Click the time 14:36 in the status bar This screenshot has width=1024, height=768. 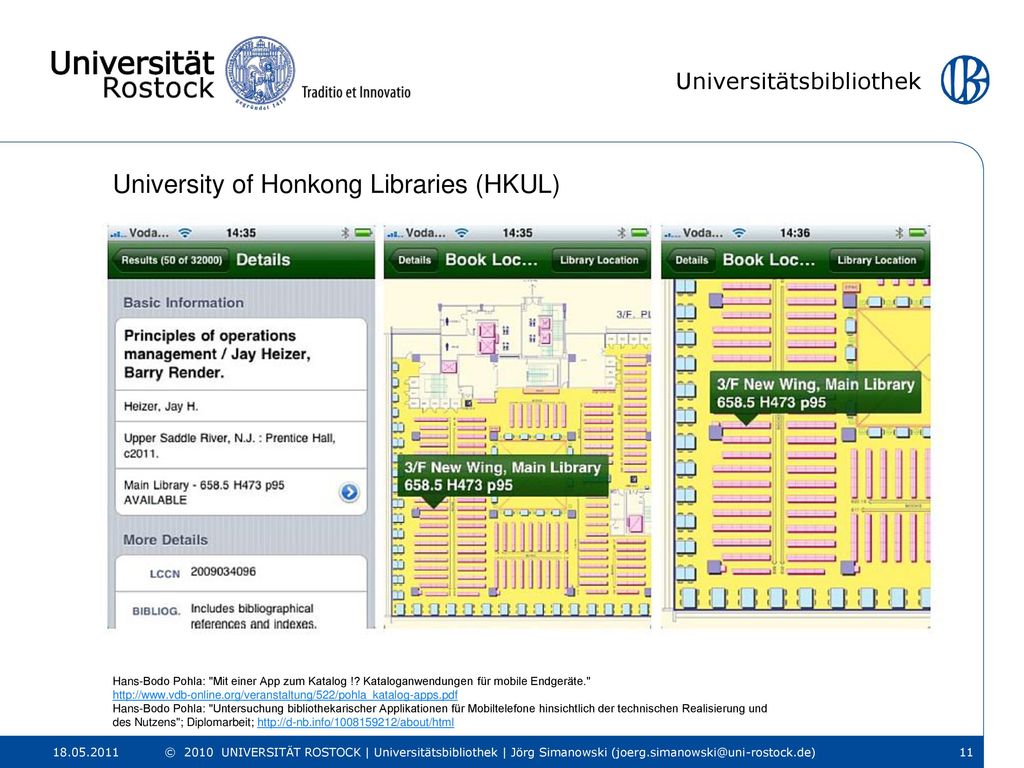[x=795, y=233]
